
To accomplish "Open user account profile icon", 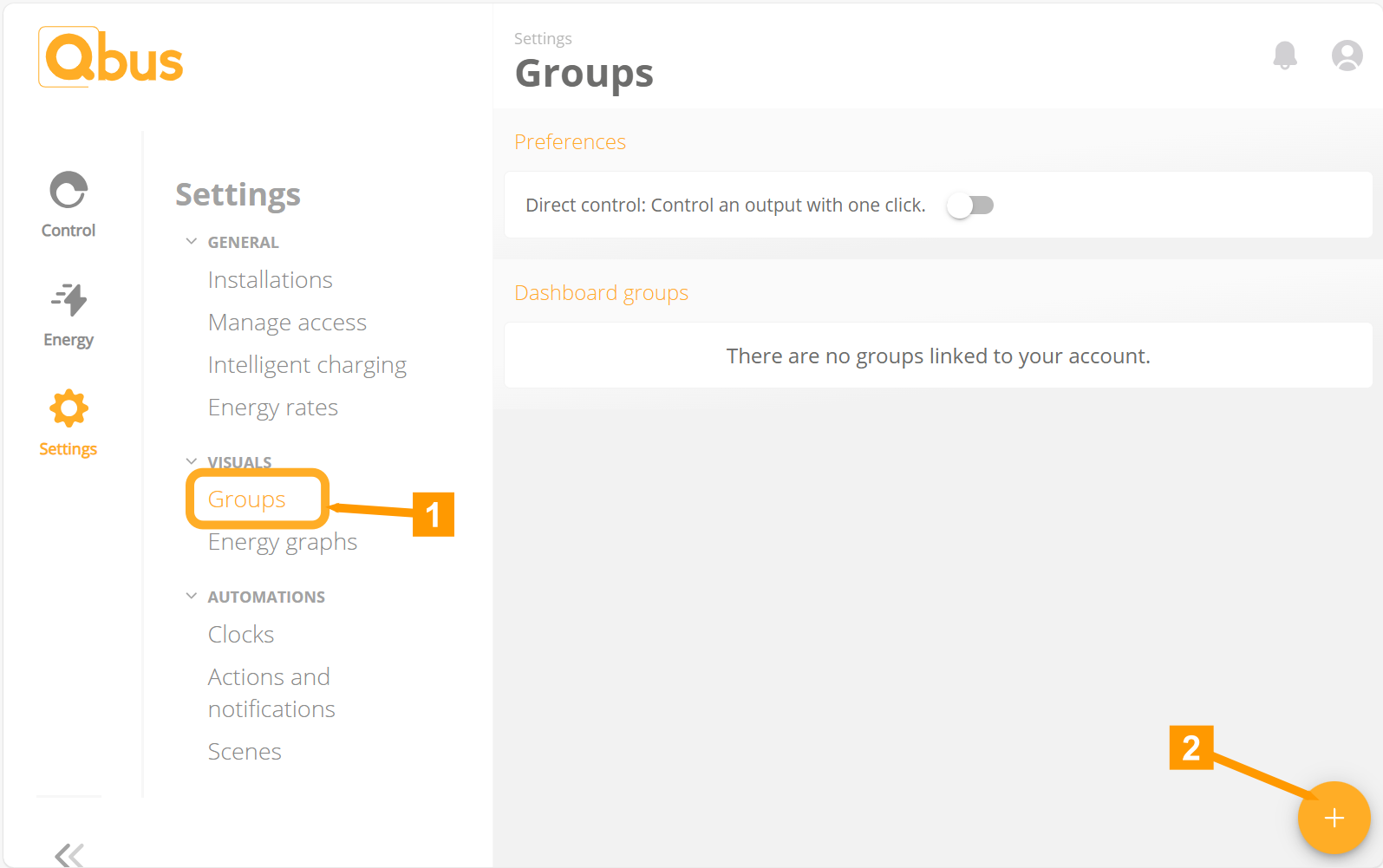I will [1347, 55].
